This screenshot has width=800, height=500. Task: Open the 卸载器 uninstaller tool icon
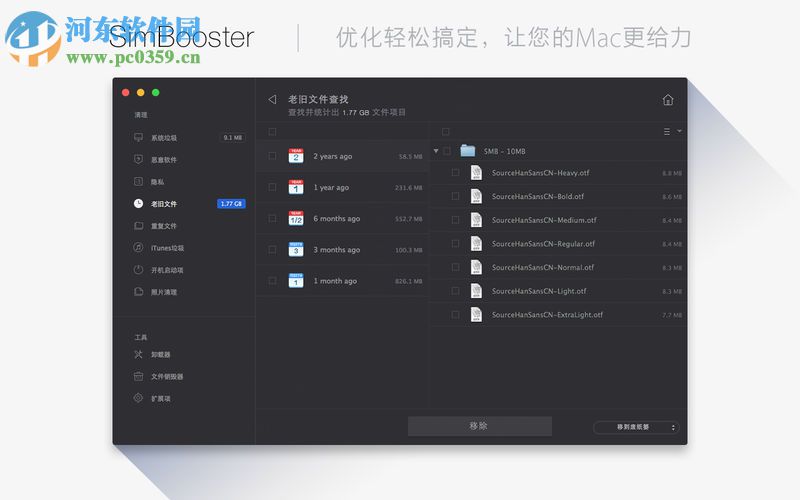coord(138,354)
